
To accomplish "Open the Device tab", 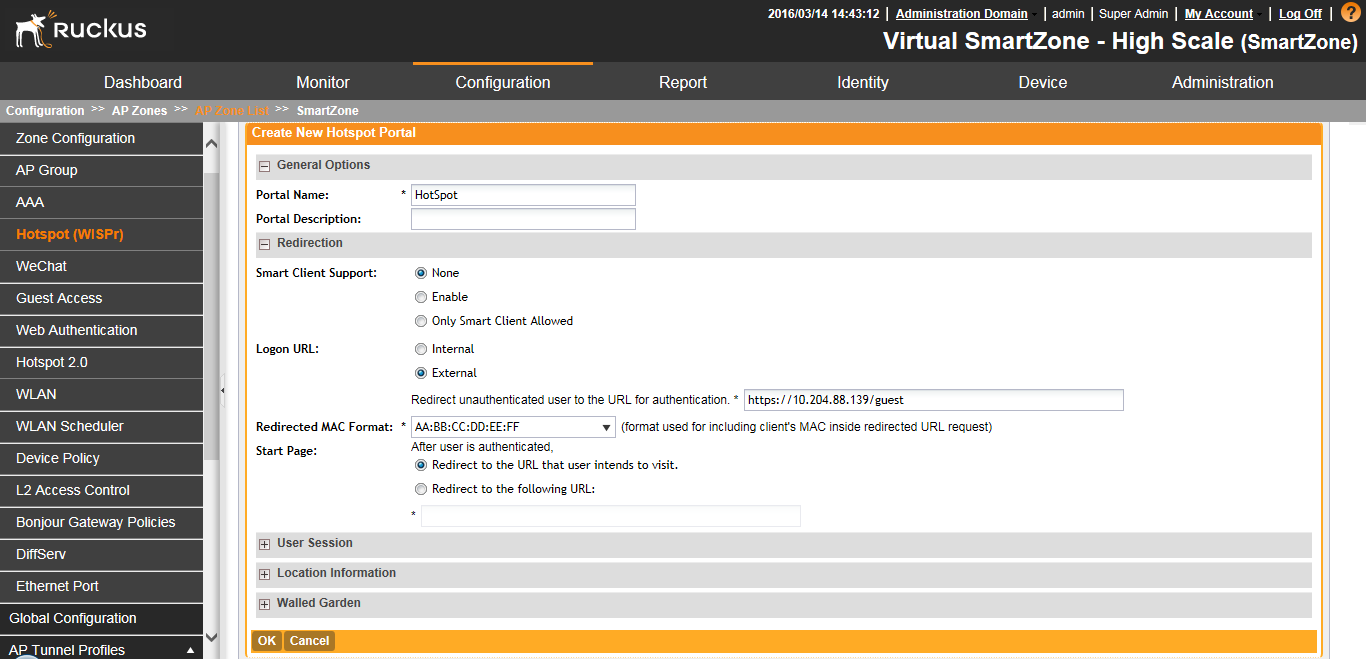I will 1043,82.
